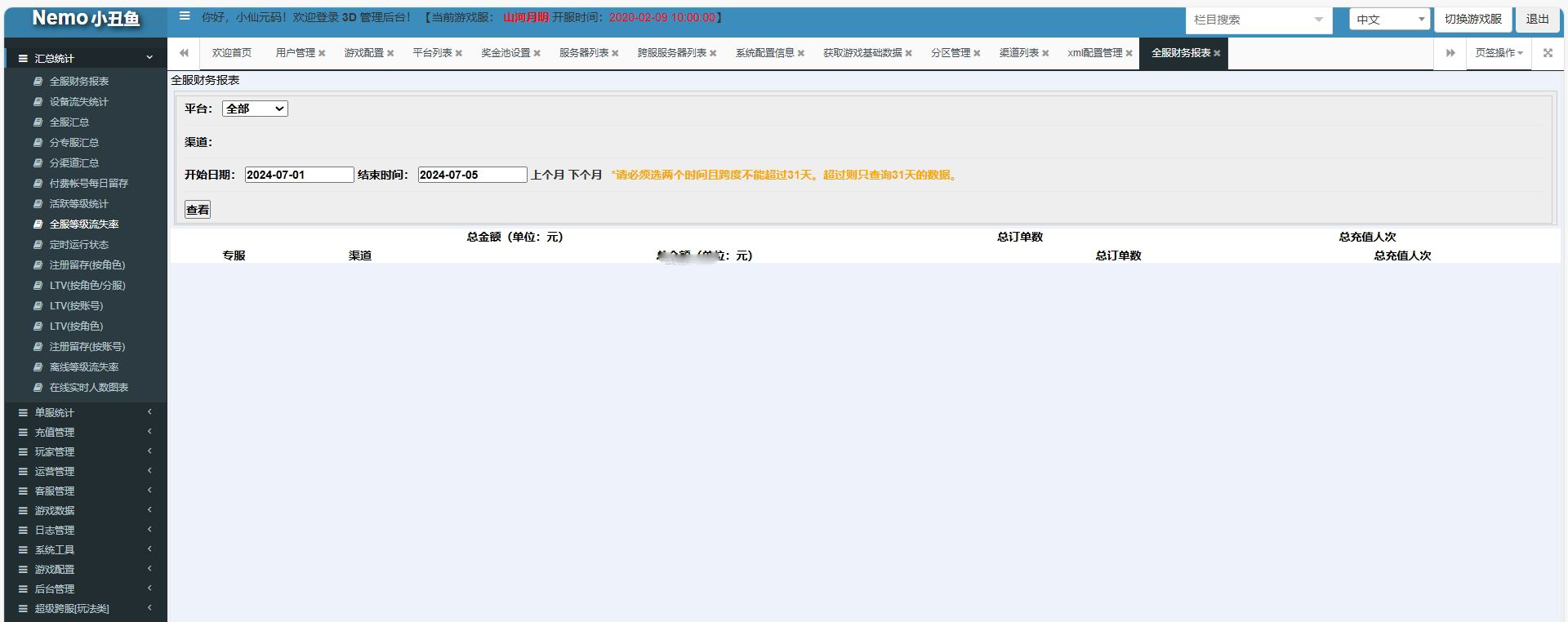
Task: Open 定时运行状态 in sidebar
Action: tap(78, 245)
